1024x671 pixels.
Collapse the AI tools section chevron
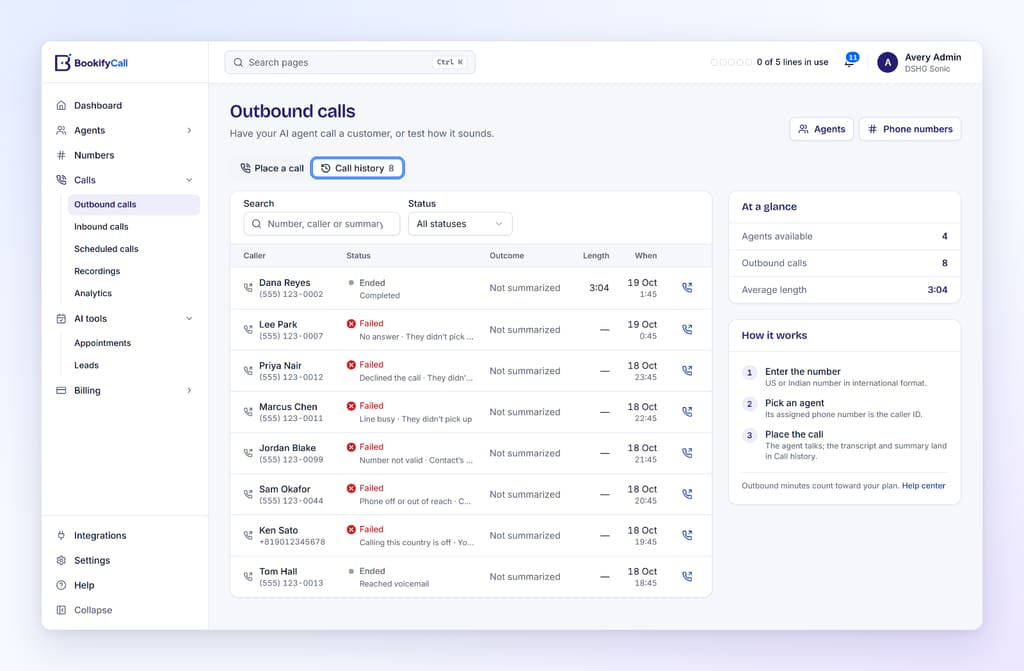pos(189,318)
